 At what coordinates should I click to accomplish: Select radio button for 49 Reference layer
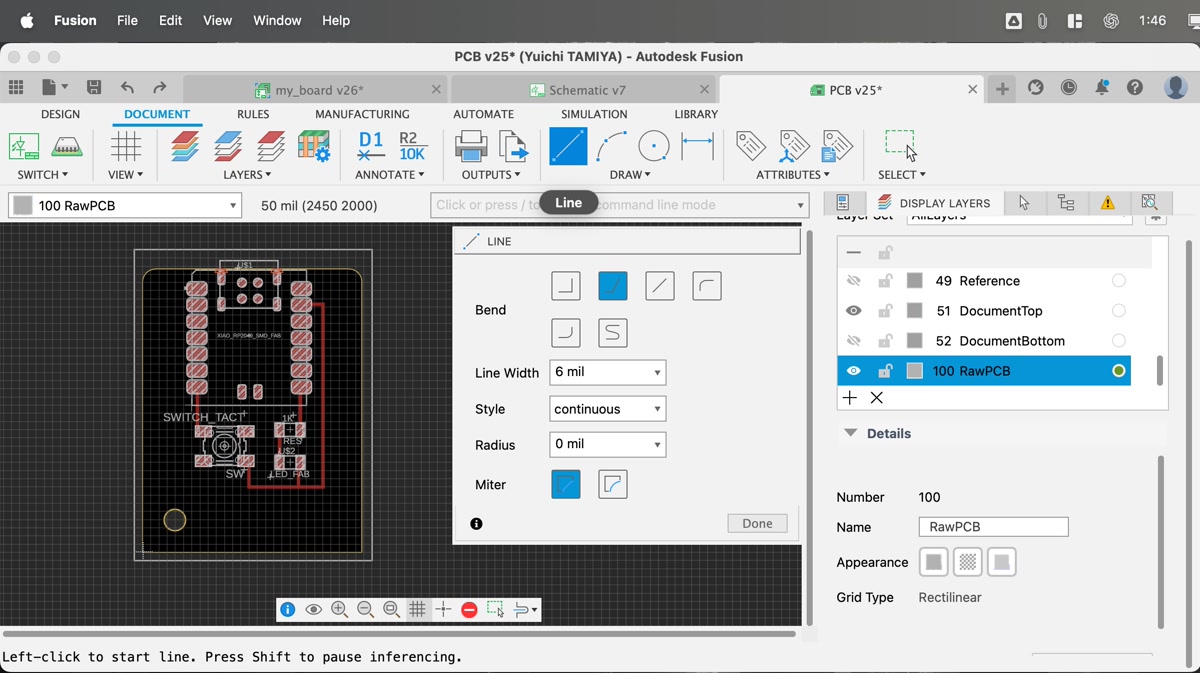click(1119, 281)
